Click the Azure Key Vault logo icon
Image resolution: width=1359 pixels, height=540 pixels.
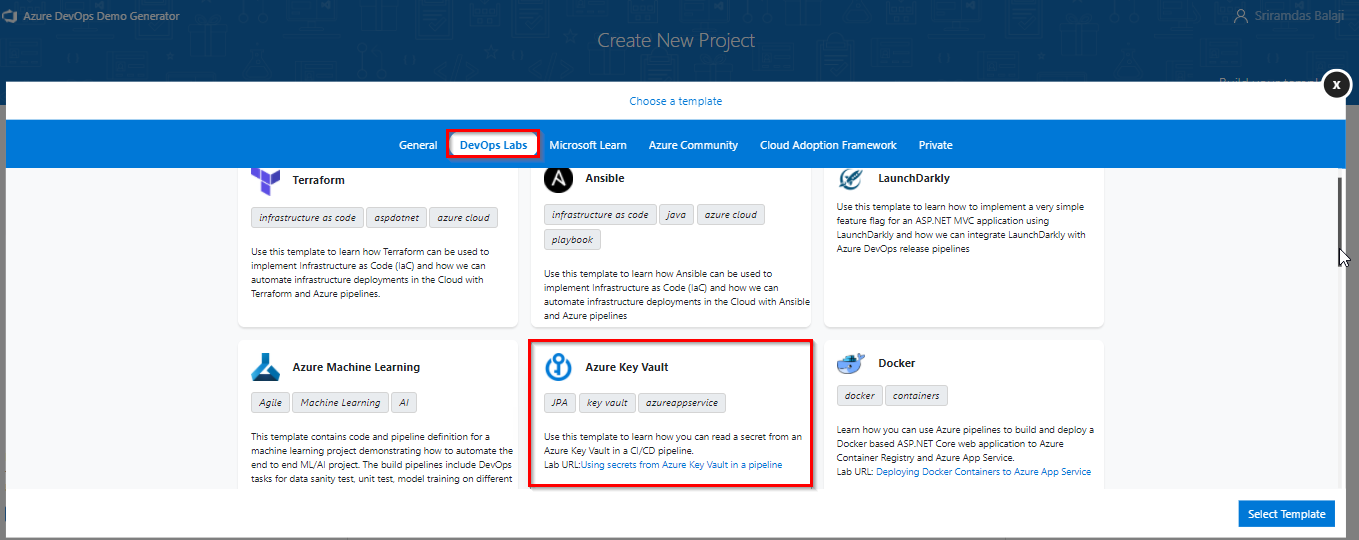point(558,367)
